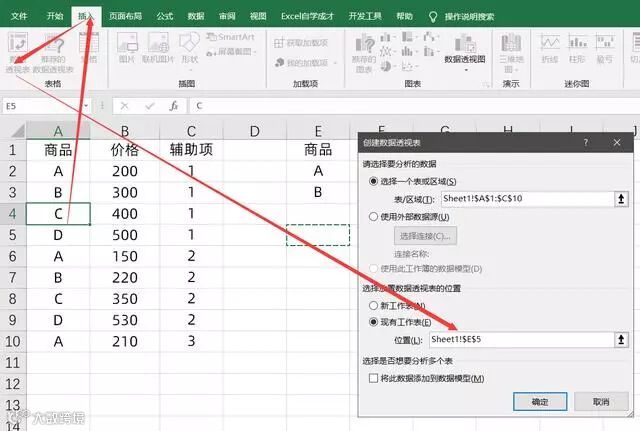Open the PivotTable (数据透视表) ribbon button
This screenshot has height=431, width=640.
(x=18, y=52)
